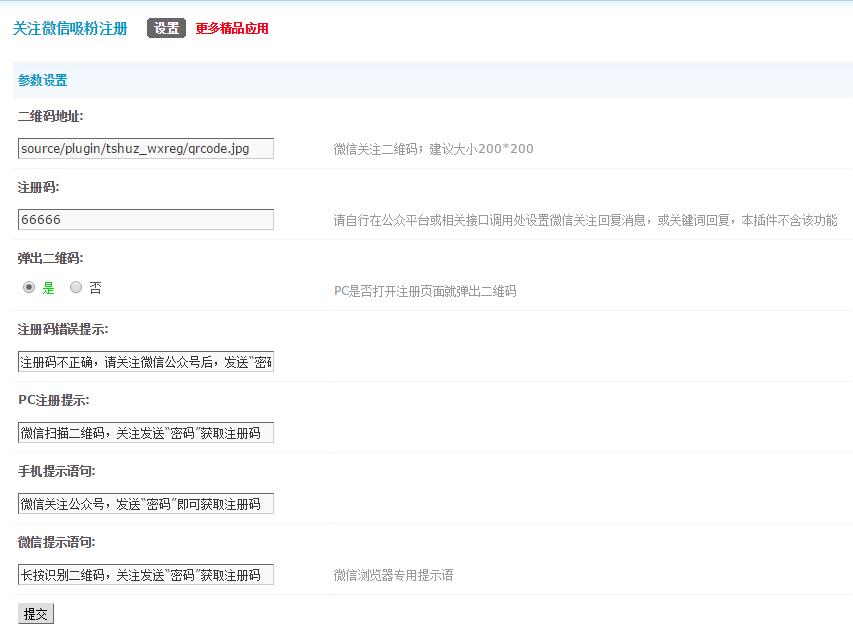Focus the 注册码 field containing 66666
This screenshot has height=637, width=853.
tap(146, 220)
